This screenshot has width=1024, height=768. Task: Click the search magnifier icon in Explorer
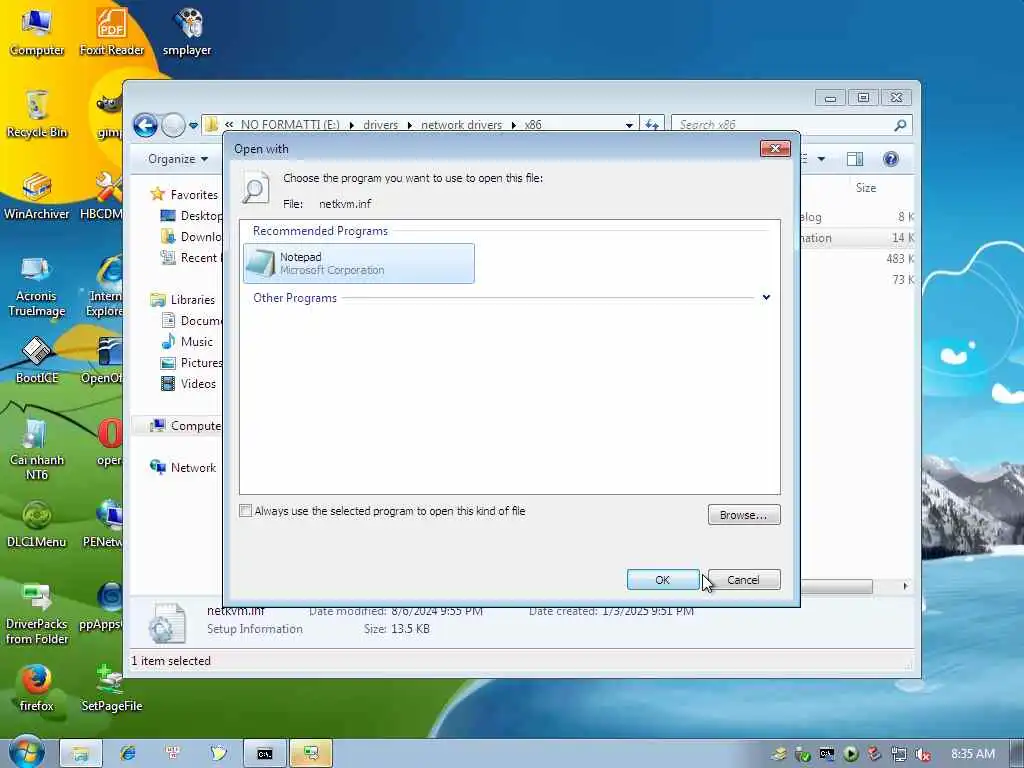901,125
